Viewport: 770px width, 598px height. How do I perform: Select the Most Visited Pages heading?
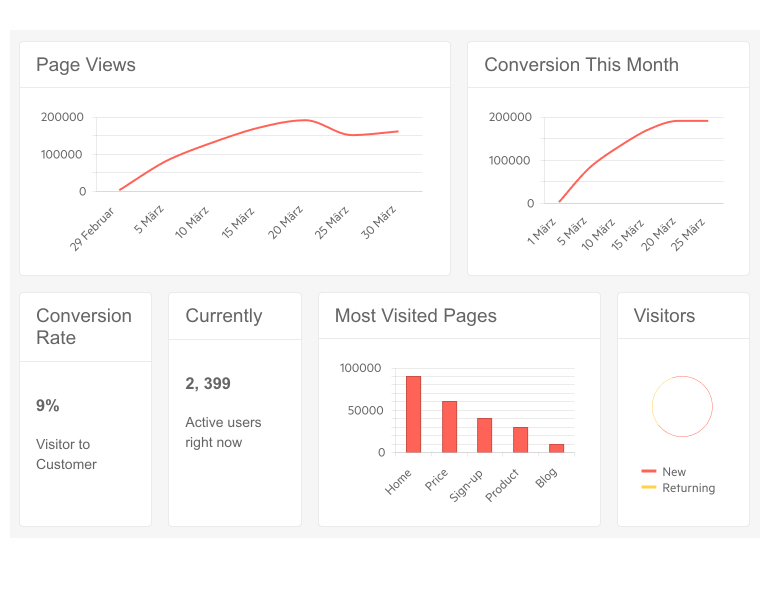point(415,316)
